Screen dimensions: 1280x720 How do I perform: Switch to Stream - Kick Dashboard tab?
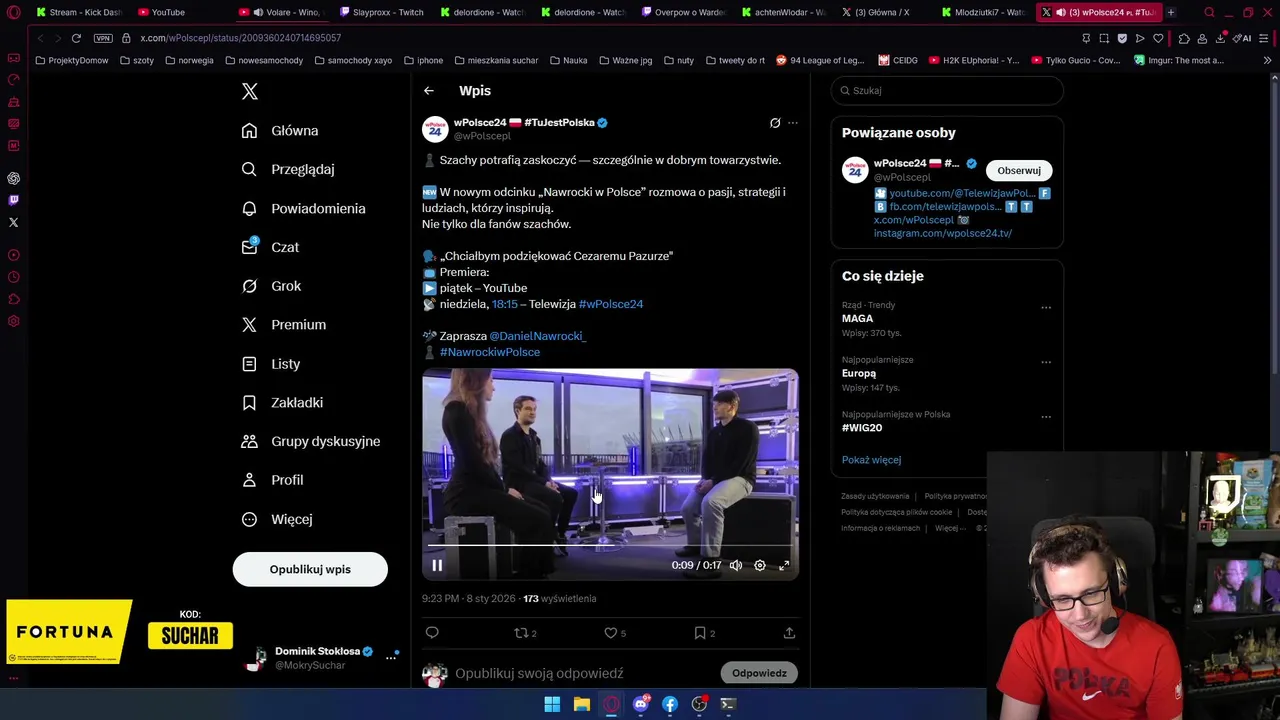coord(79,12)
